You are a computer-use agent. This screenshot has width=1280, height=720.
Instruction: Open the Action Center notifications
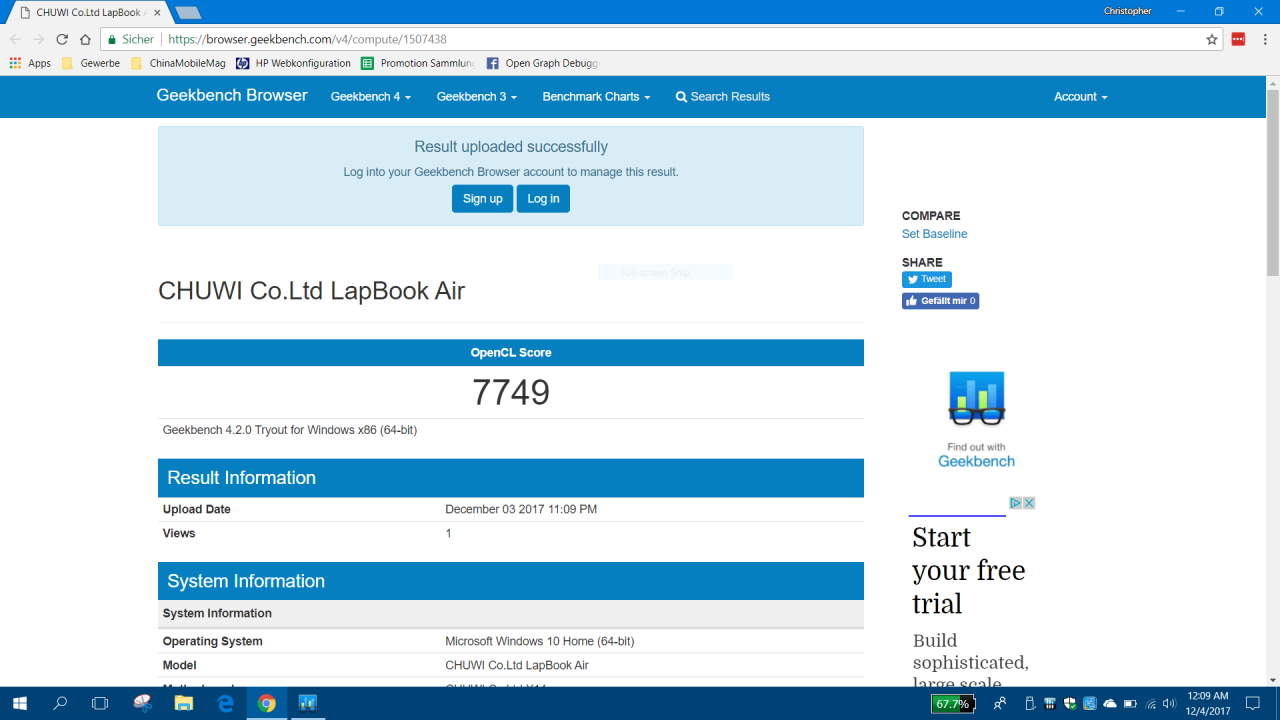pyautogui.click(x=1253, y=703)
